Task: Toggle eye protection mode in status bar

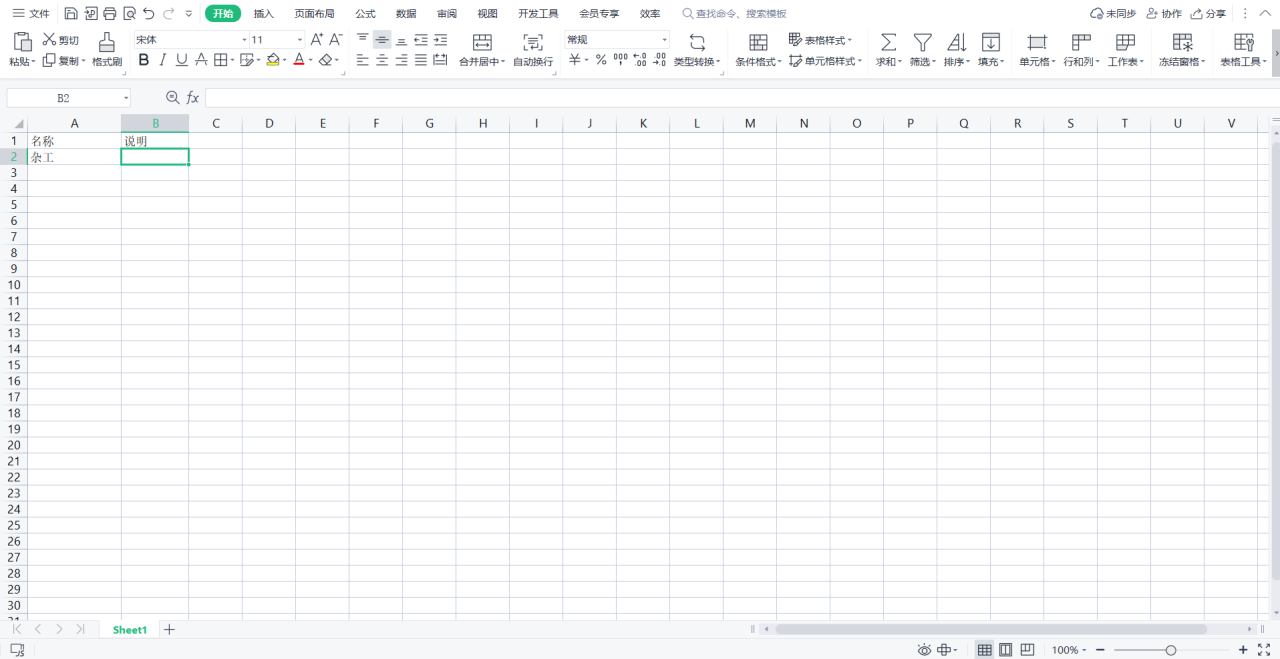Action: click(924, 650)
